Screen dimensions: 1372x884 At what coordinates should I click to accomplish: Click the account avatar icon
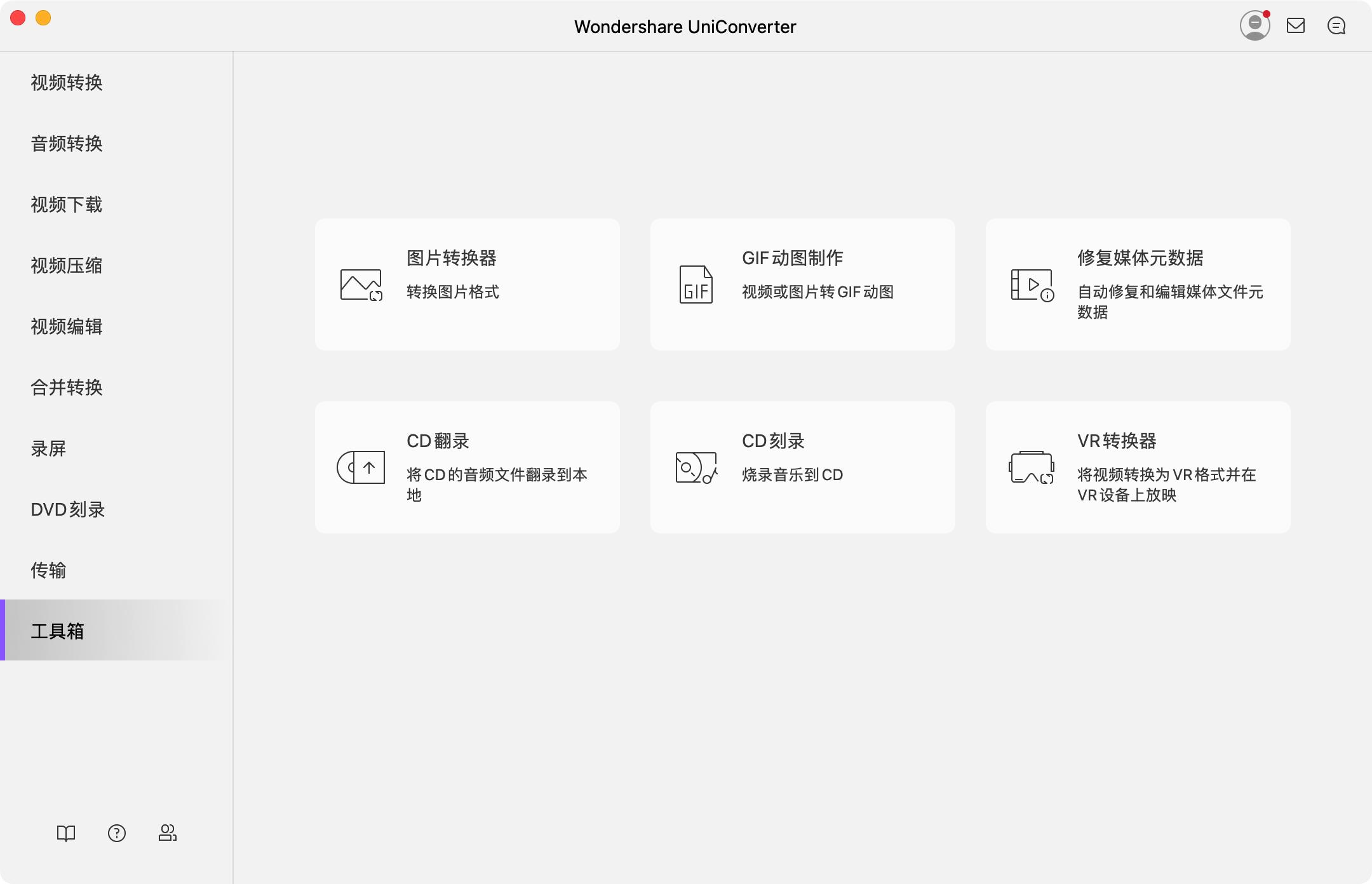(x=1254, y=25)
